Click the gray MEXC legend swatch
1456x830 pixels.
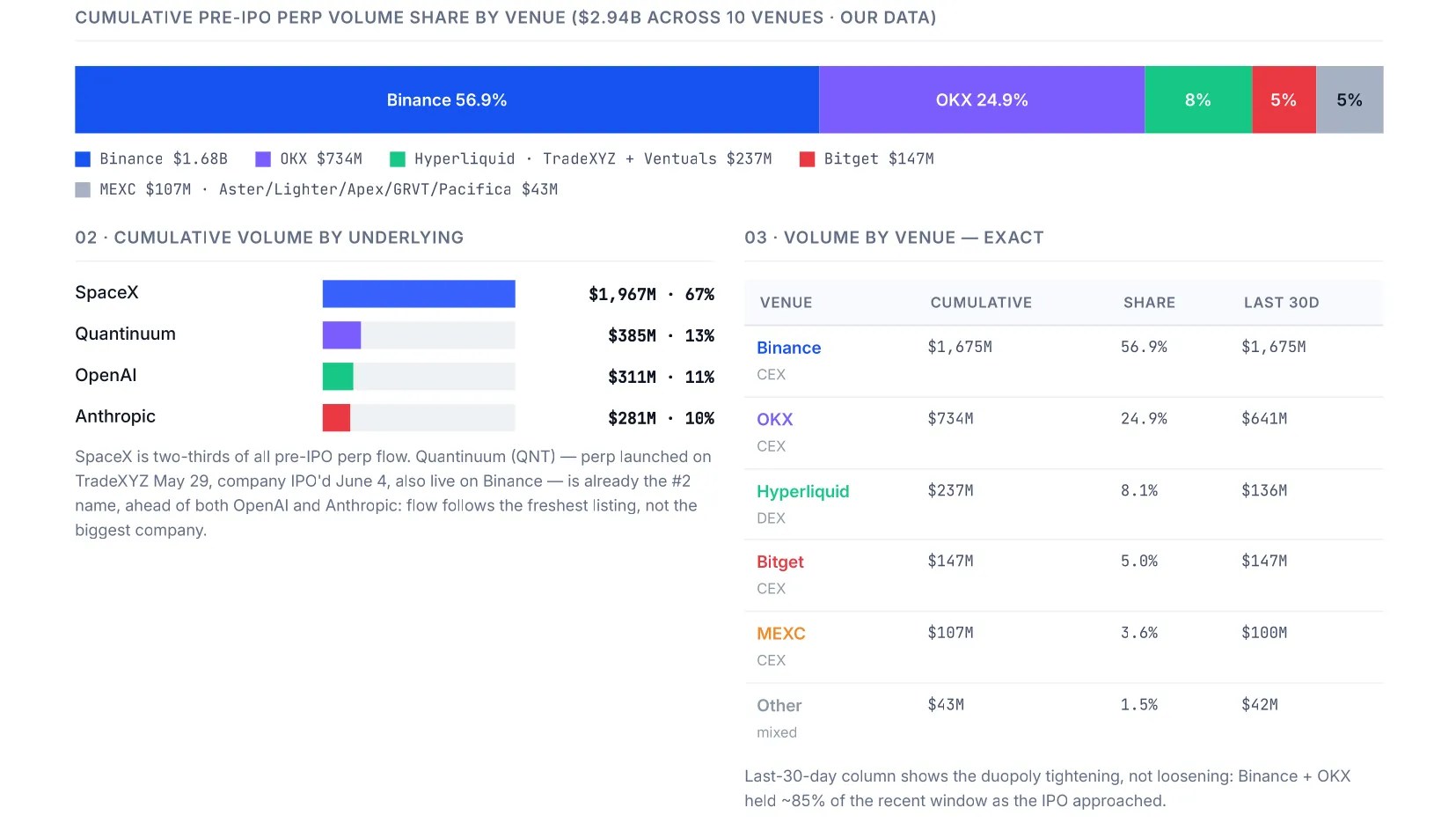(x=83, y=190)
